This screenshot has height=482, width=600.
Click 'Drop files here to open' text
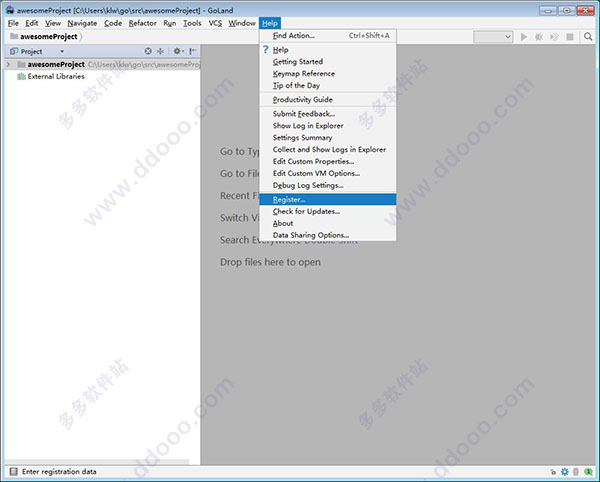270,262
